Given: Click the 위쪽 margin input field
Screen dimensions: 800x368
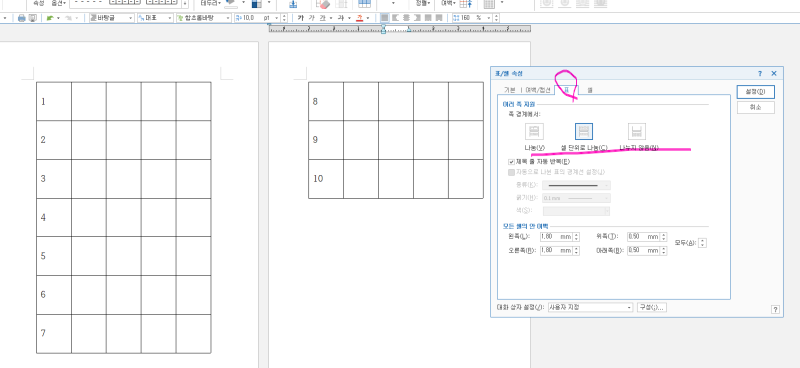Looking at the screenshot, I should [x=644, y=237].
